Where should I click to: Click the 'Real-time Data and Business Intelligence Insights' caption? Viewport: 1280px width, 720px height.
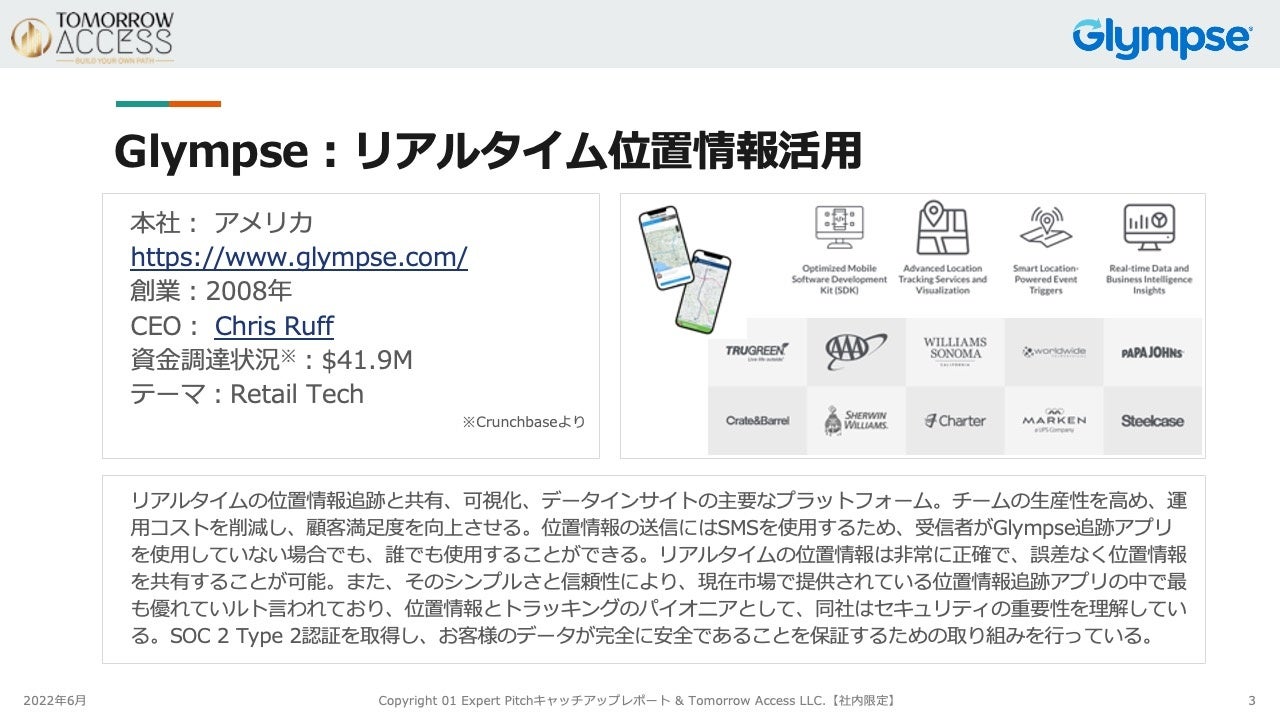click(1149, 279)
